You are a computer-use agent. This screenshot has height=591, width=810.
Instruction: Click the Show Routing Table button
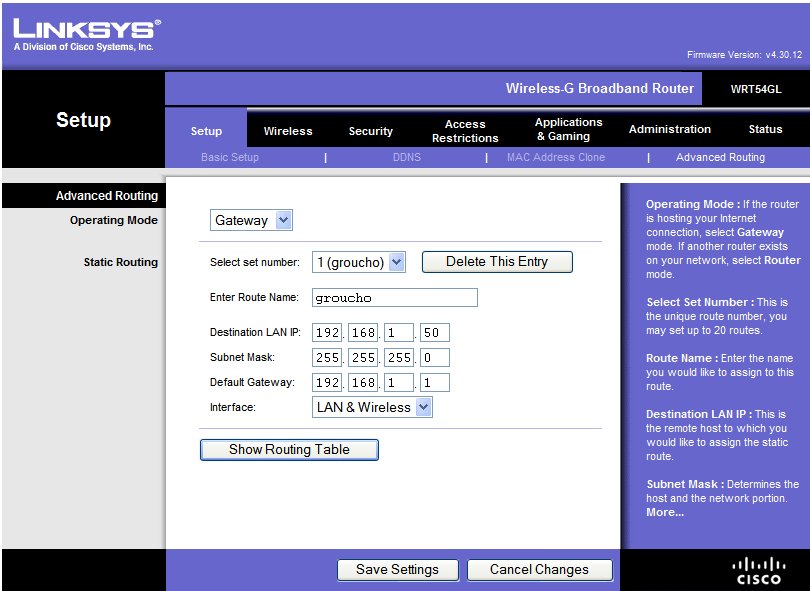pos(289,450)
